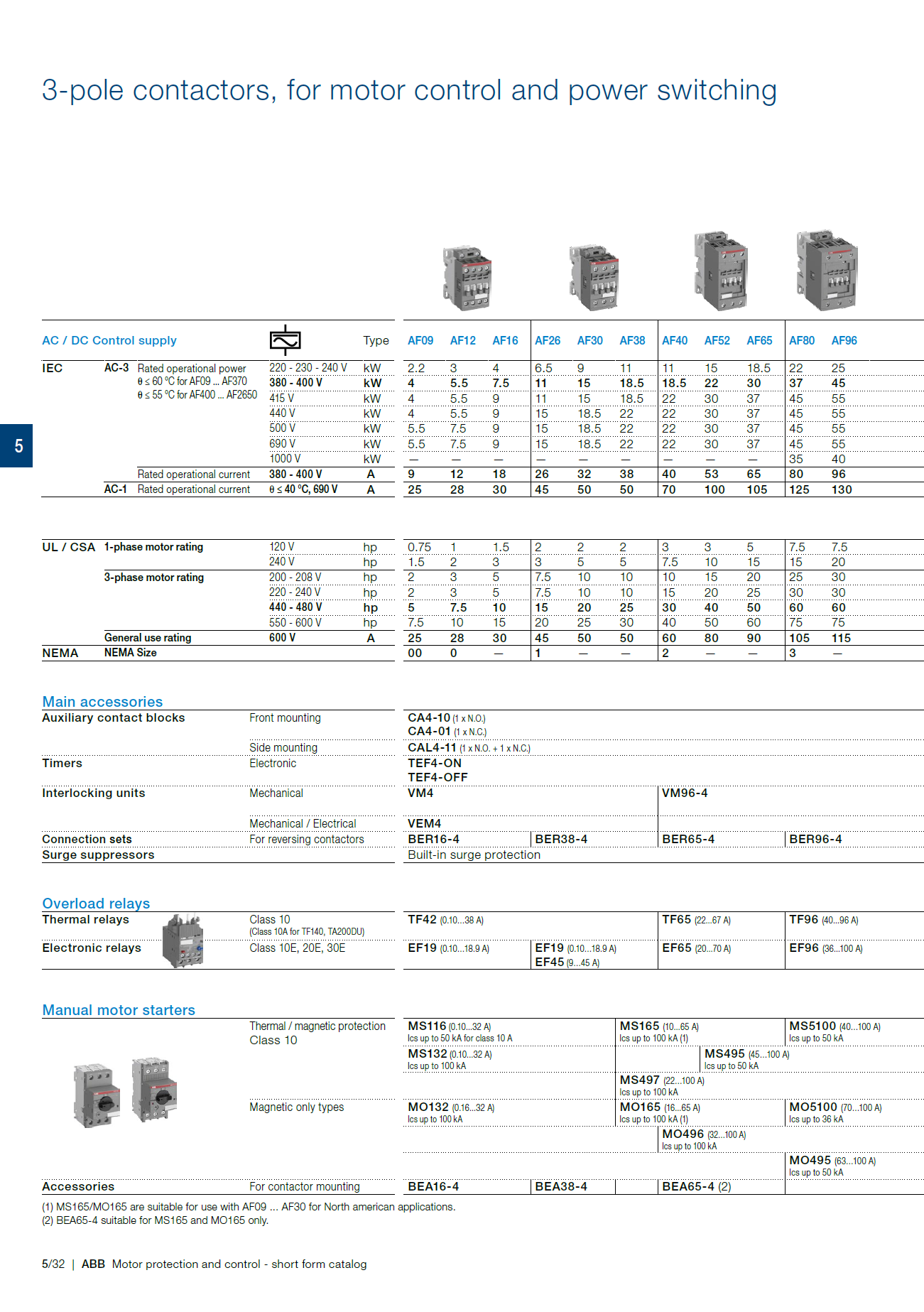
Task: Click the contactor image above AF26–AF38
Action: pyautogui.click(x=594, y=278)
